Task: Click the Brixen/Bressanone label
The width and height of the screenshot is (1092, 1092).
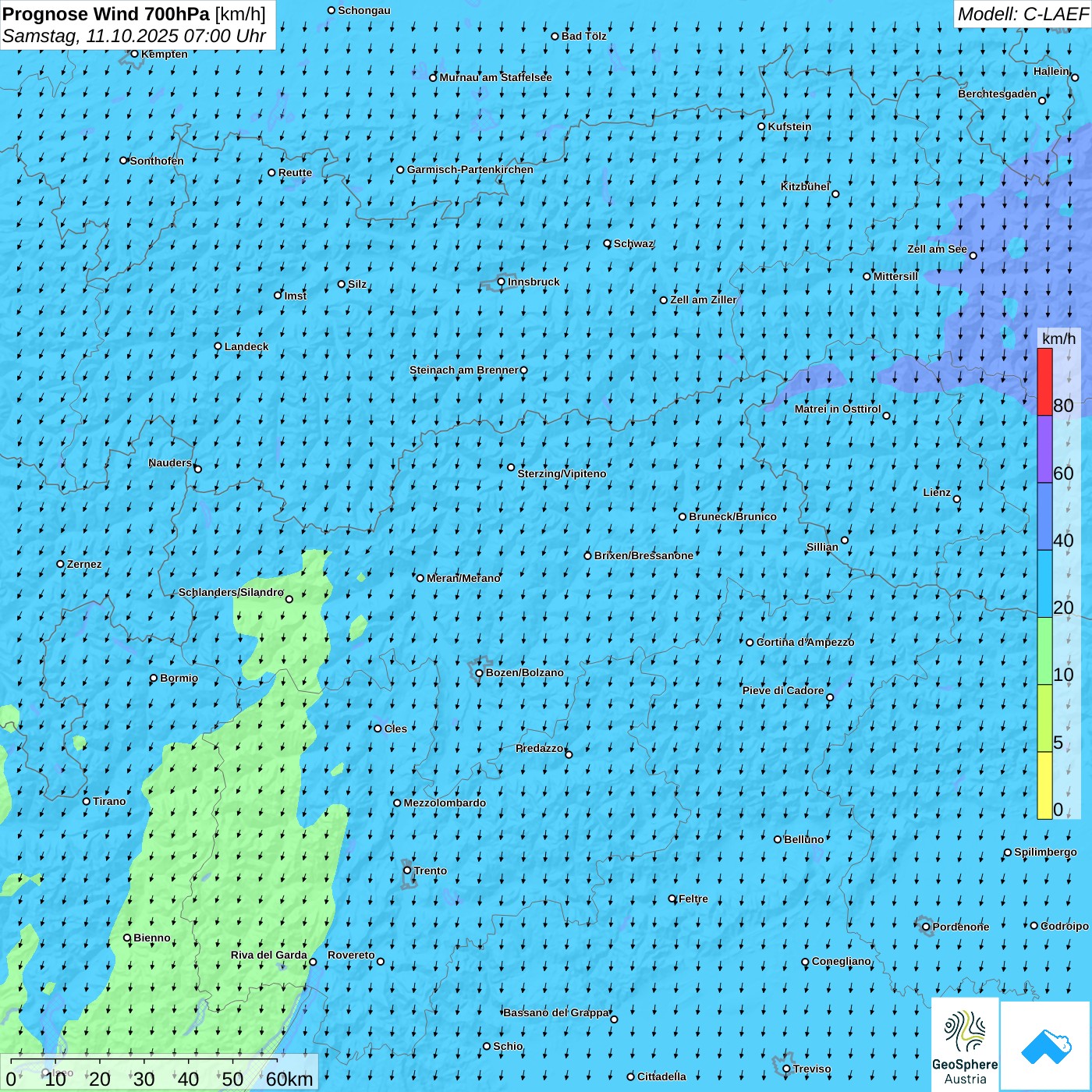Action: click(643, 555)
